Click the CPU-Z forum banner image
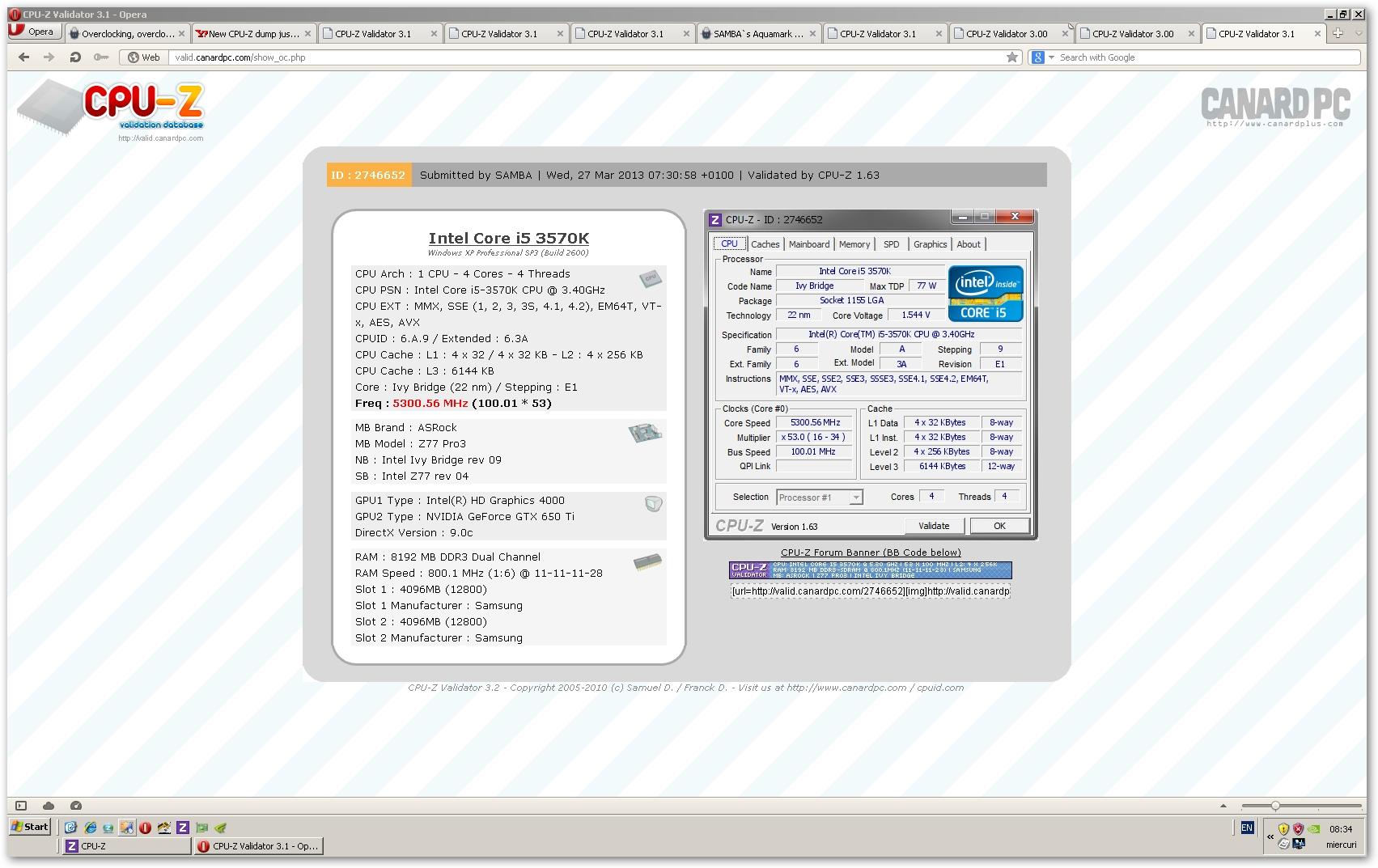1378x868 pixels. coord(871,570)
